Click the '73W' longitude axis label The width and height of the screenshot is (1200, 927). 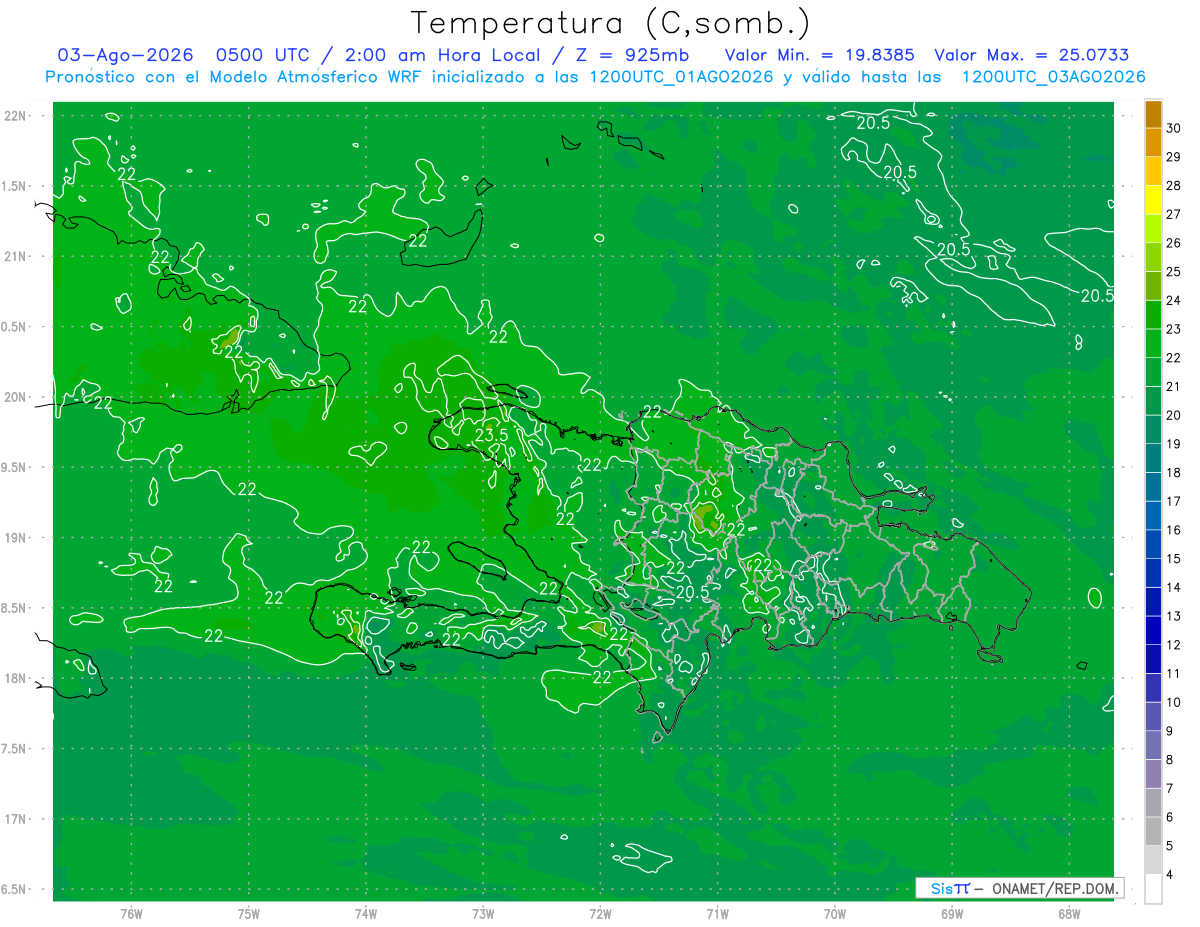[483, 914]
